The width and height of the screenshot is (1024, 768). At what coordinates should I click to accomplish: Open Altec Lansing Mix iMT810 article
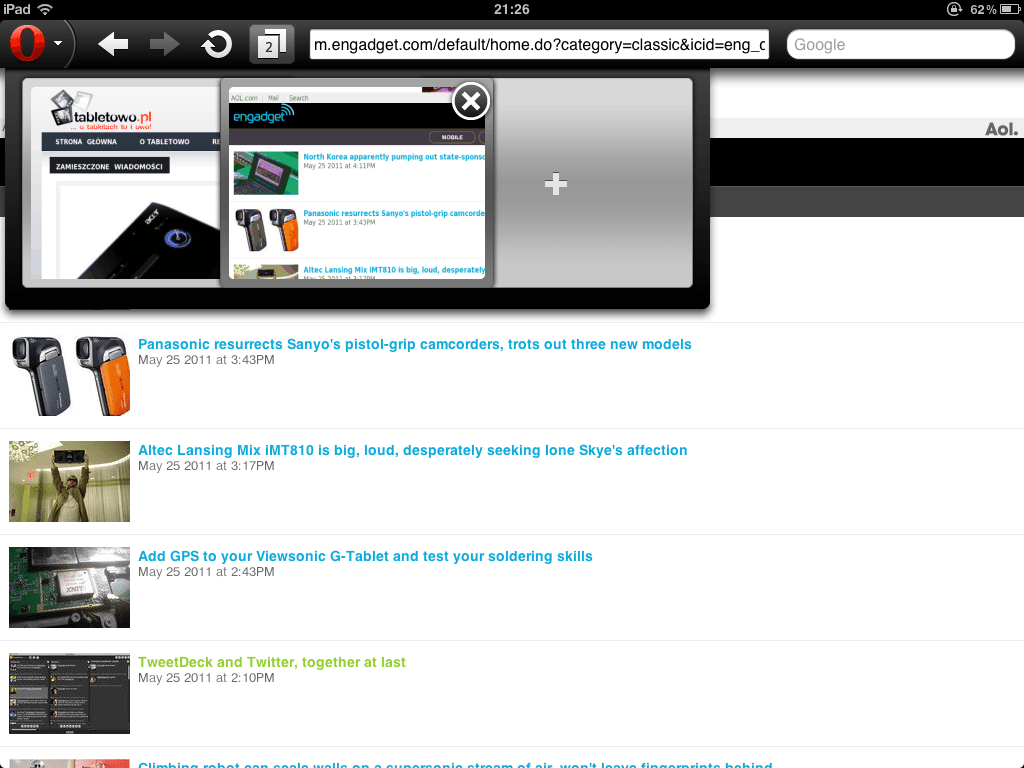412,450
